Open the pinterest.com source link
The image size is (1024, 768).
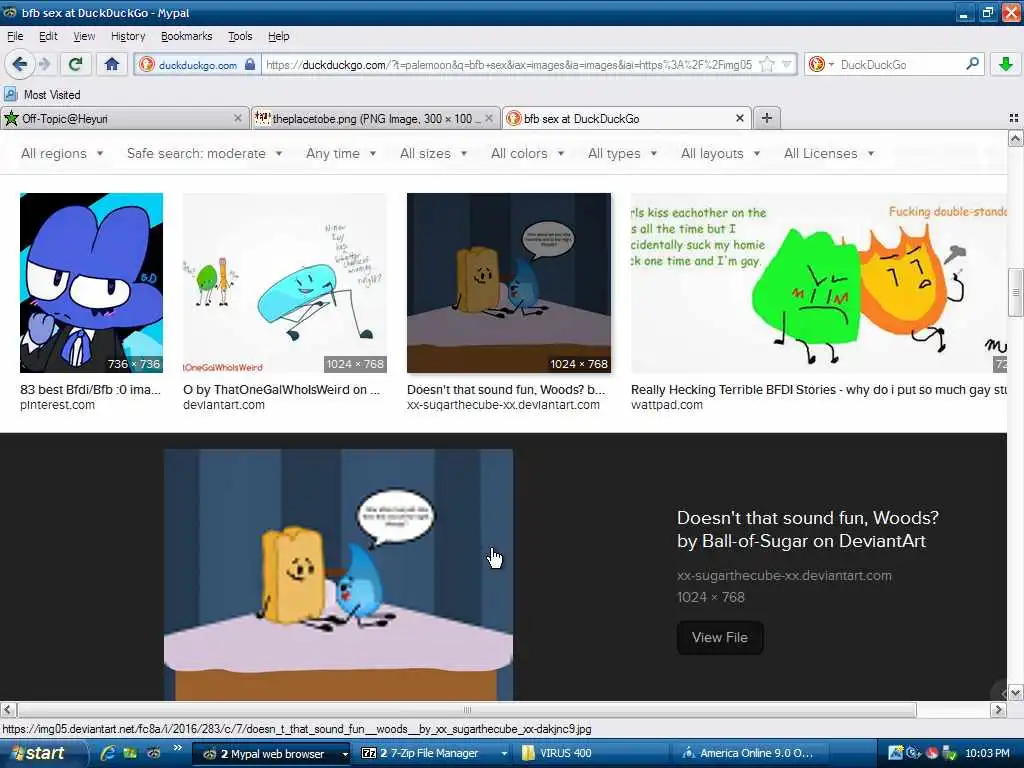pyautogui.click(x=57, y=405)
